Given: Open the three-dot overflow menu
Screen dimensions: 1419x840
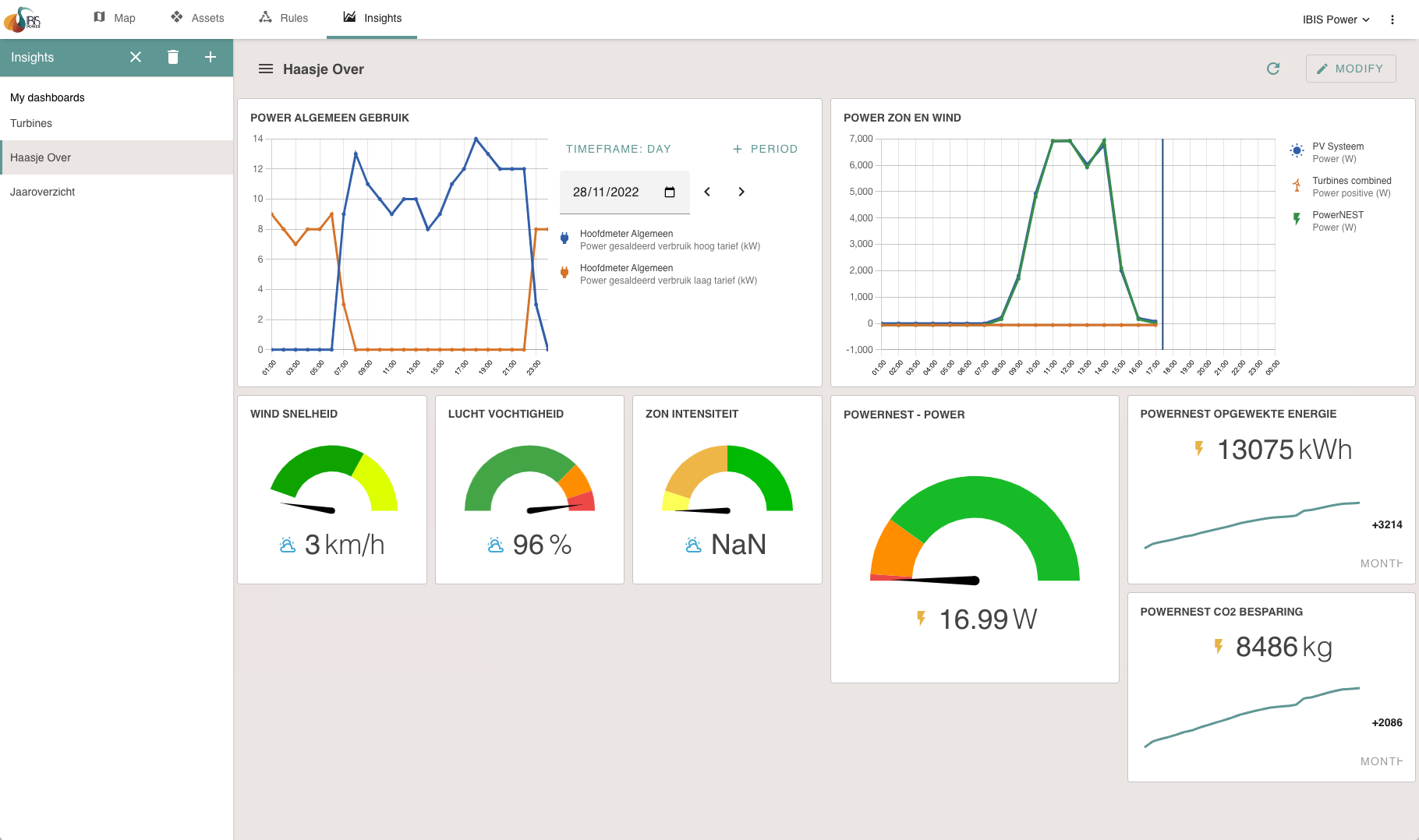Looking at the screenshot, I should (x=1392, y=19).
